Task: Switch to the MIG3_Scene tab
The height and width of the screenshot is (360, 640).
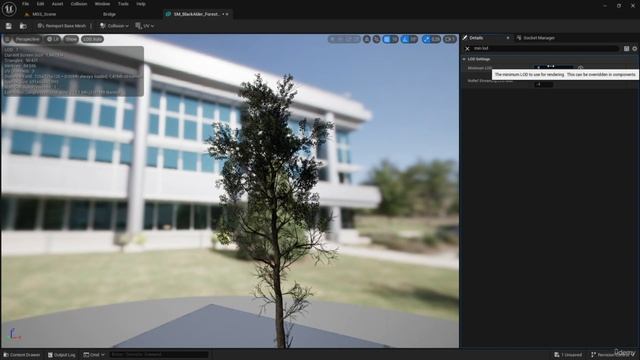Action: (x=41, y=14)
